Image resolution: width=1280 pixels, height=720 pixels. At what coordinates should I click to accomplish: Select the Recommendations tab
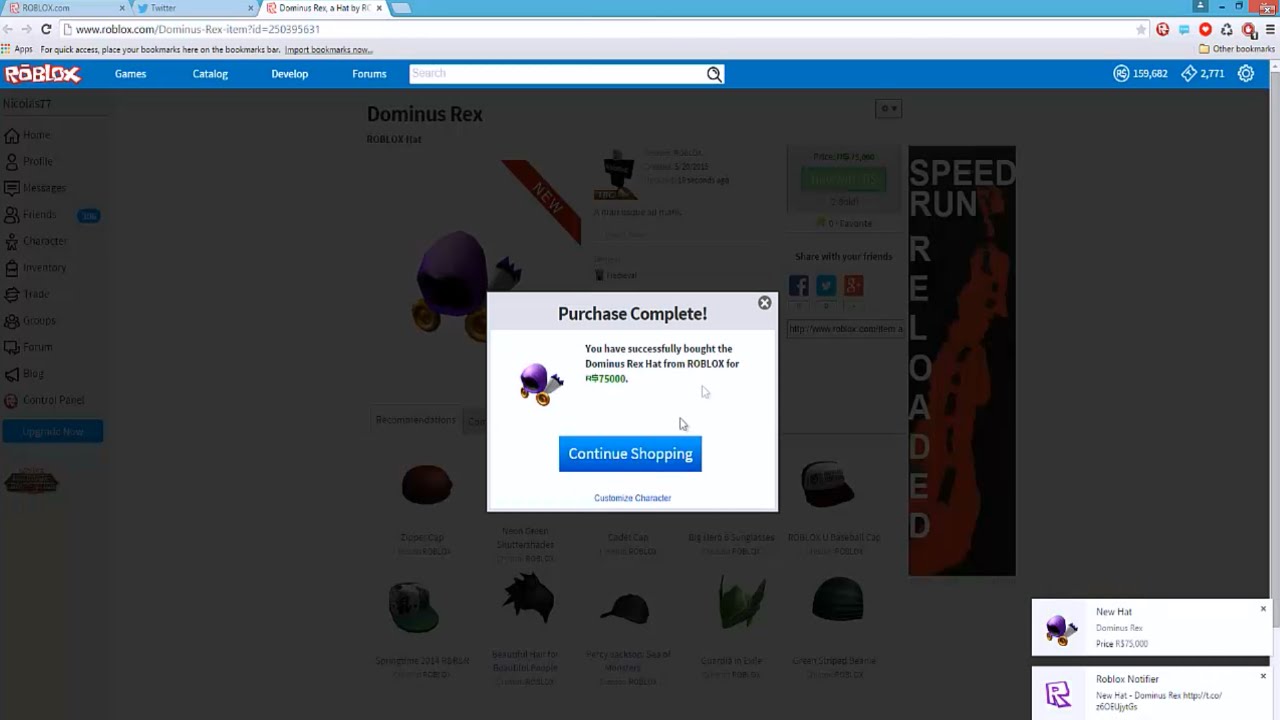point(416,420)
